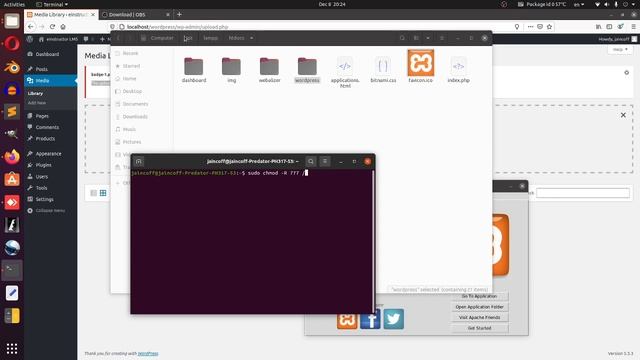Viewport: 640px width, 360px height.
Task: Expand the WordPress Help dropdown
Action: [x=620, y=49]
